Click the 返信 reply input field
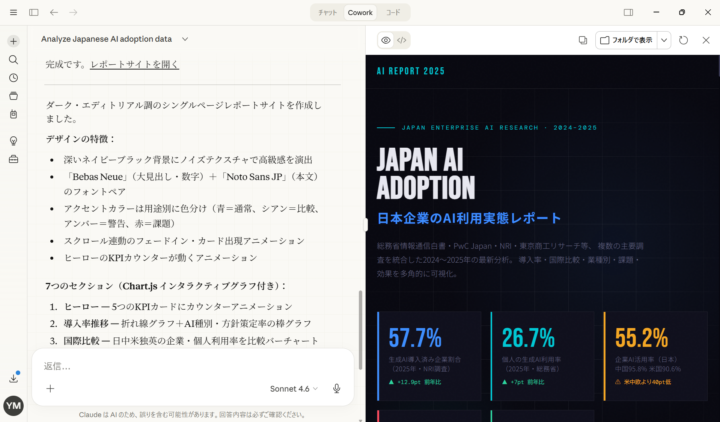The height and width of the screenshot is (422, 720). coord(193,366)
